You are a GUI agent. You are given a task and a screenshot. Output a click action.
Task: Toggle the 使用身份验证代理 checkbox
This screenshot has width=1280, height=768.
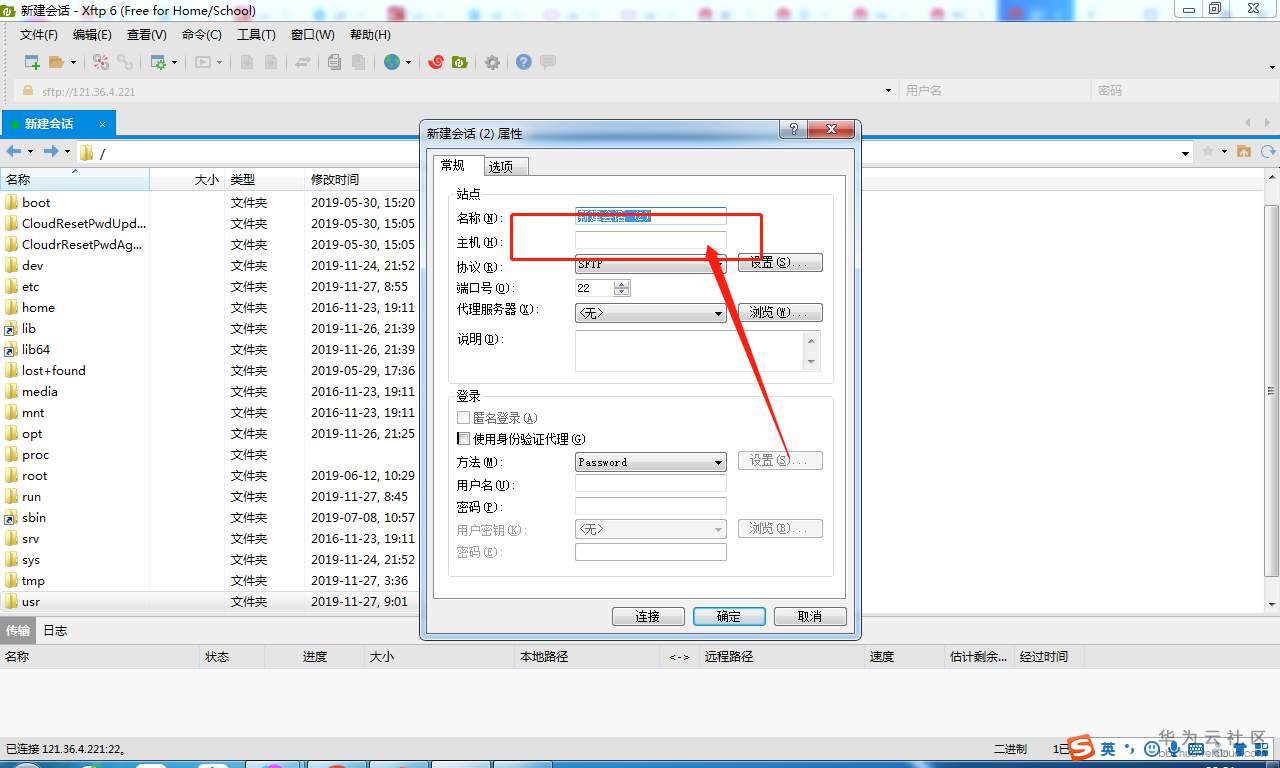(x=463, y=439)
